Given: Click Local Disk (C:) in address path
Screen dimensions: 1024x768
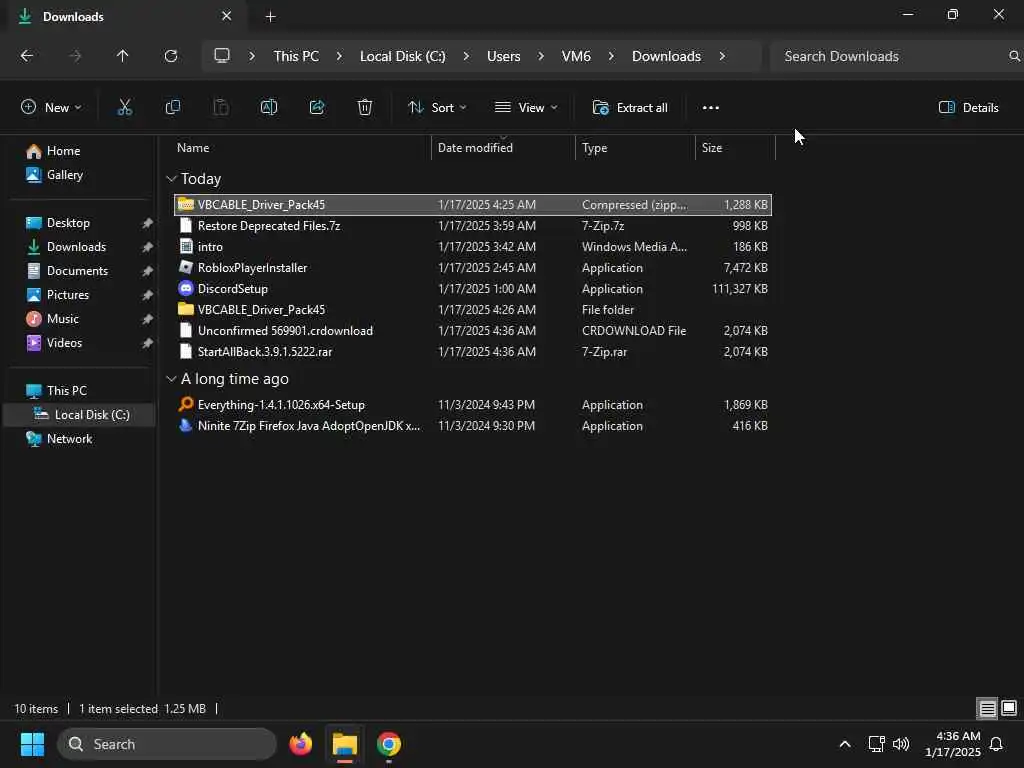Looking at the screenshot, I should (402, 56).
